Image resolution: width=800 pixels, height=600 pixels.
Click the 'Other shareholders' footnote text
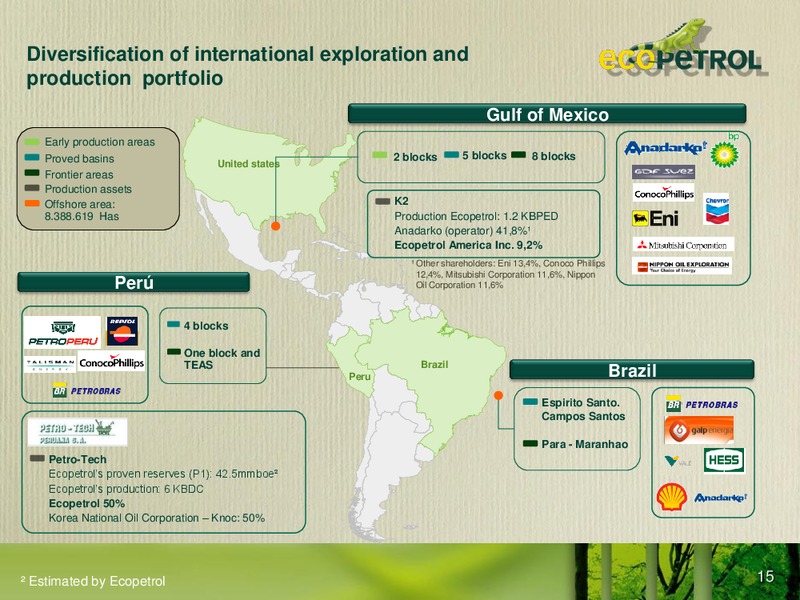[508, 274]
